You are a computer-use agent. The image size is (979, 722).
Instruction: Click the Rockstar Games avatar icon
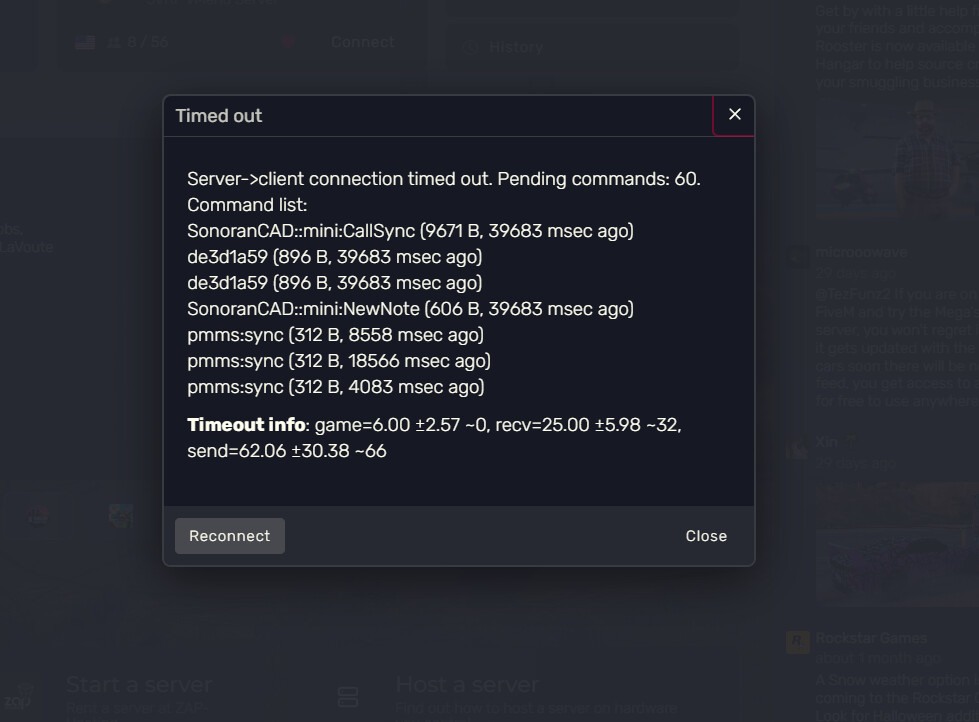pyautogui.click(x=797, y=641)
